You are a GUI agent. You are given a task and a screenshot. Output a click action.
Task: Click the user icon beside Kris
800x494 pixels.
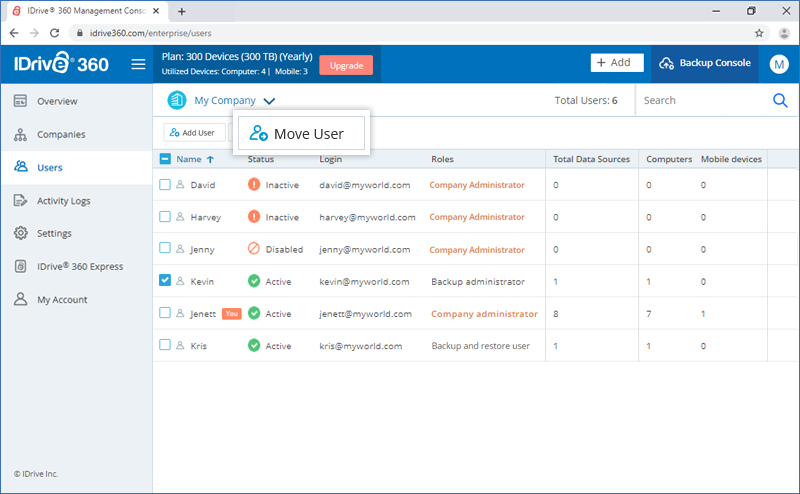tap(180, 345)
